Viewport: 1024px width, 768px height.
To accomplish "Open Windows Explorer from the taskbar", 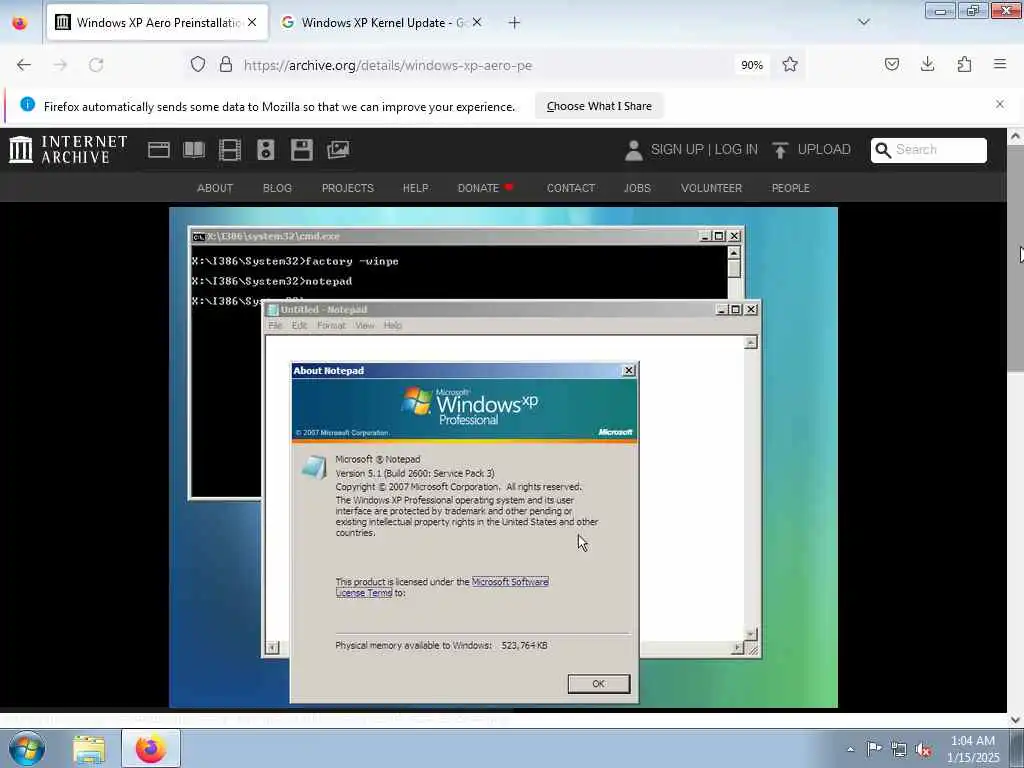I will 89,749.
